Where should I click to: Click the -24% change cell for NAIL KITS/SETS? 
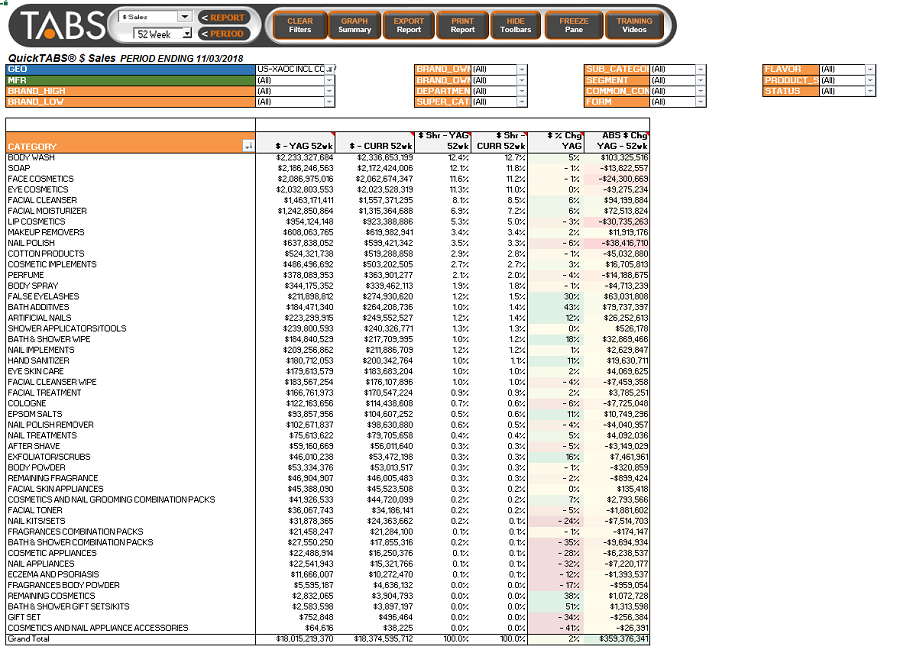click(556, 522)
